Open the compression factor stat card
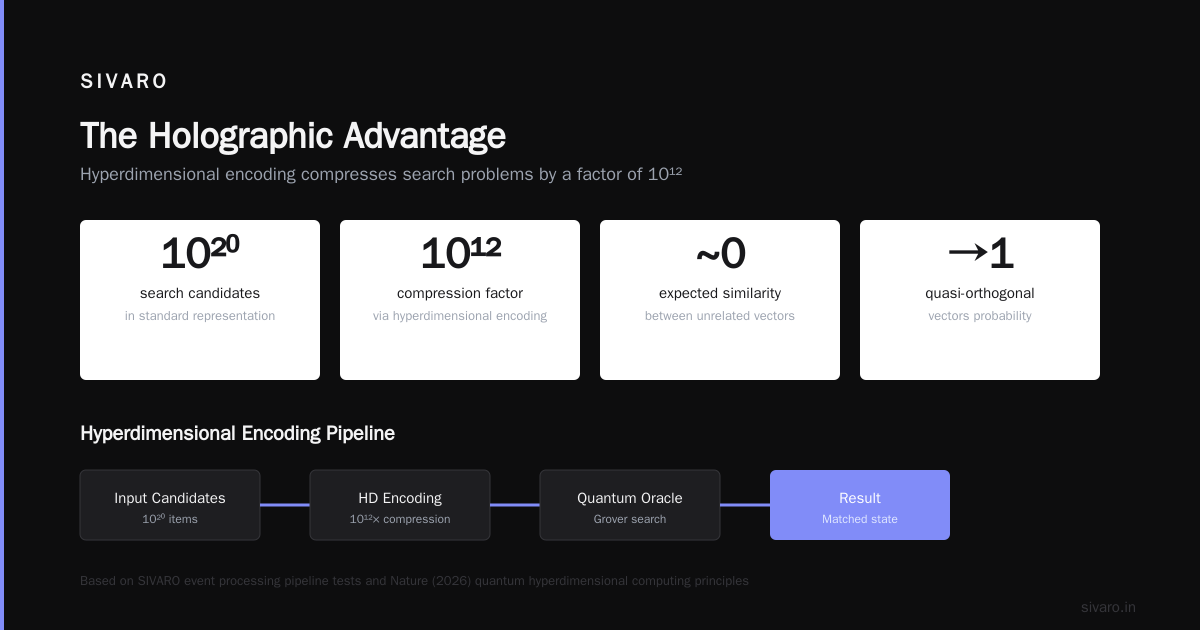The image size is (1200, 630). click(460, 300)
